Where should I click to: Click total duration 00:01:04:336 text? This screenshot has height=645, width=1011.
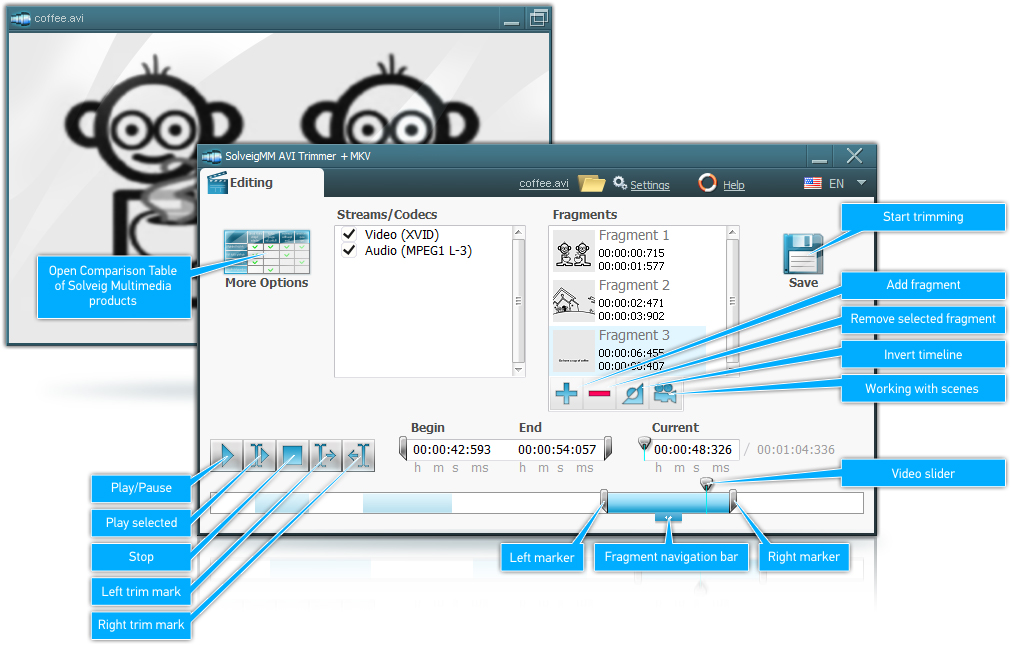[796, 450]
